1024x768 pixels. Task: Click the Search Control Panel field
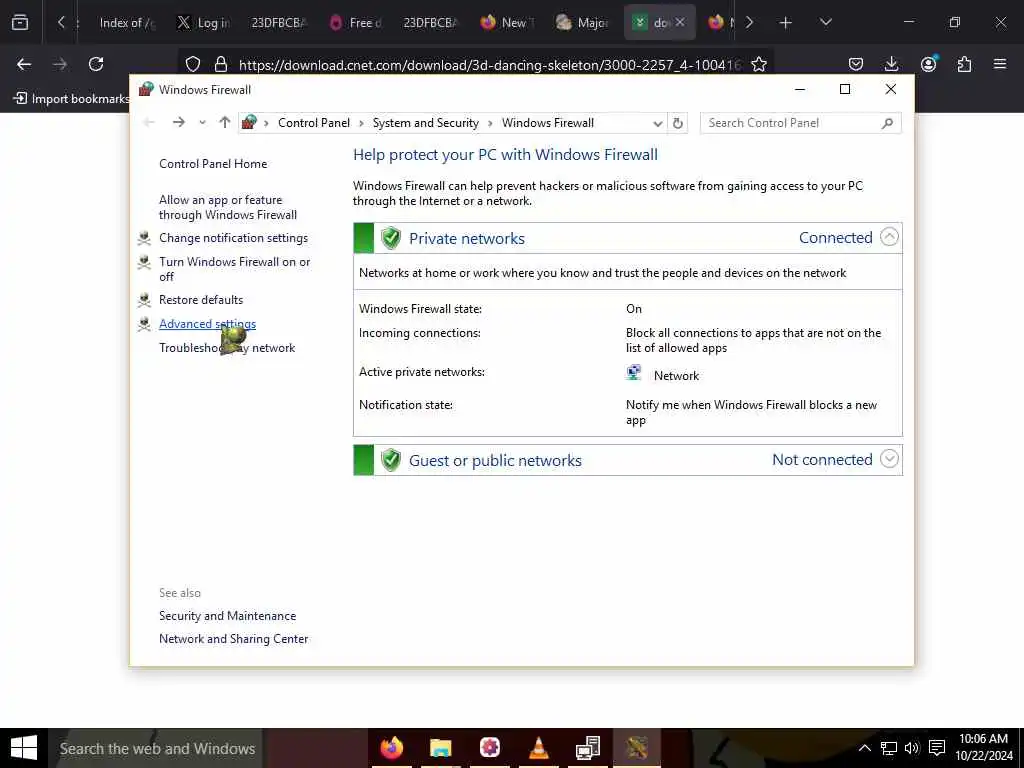coord(800,123)
